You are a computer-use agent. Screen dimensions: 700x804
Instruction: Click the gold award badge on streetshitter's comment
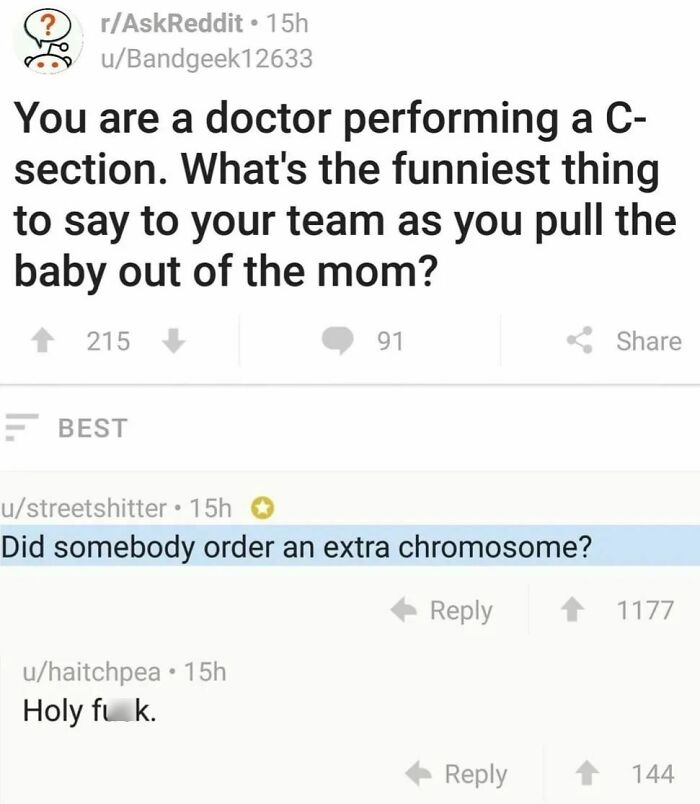[262, 508]
